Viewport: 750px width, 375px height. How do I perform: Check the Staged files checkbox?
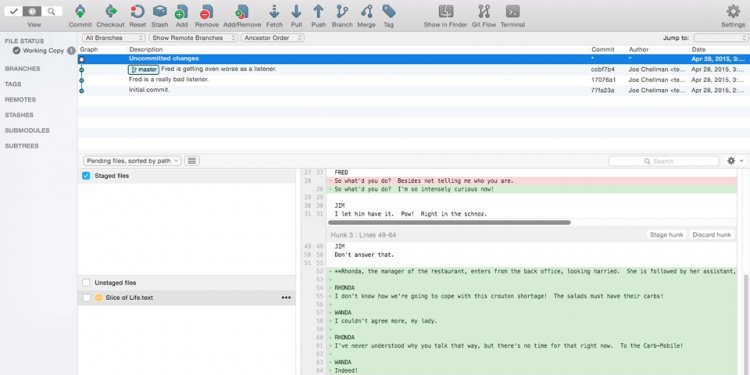click(x=86, y=176)
